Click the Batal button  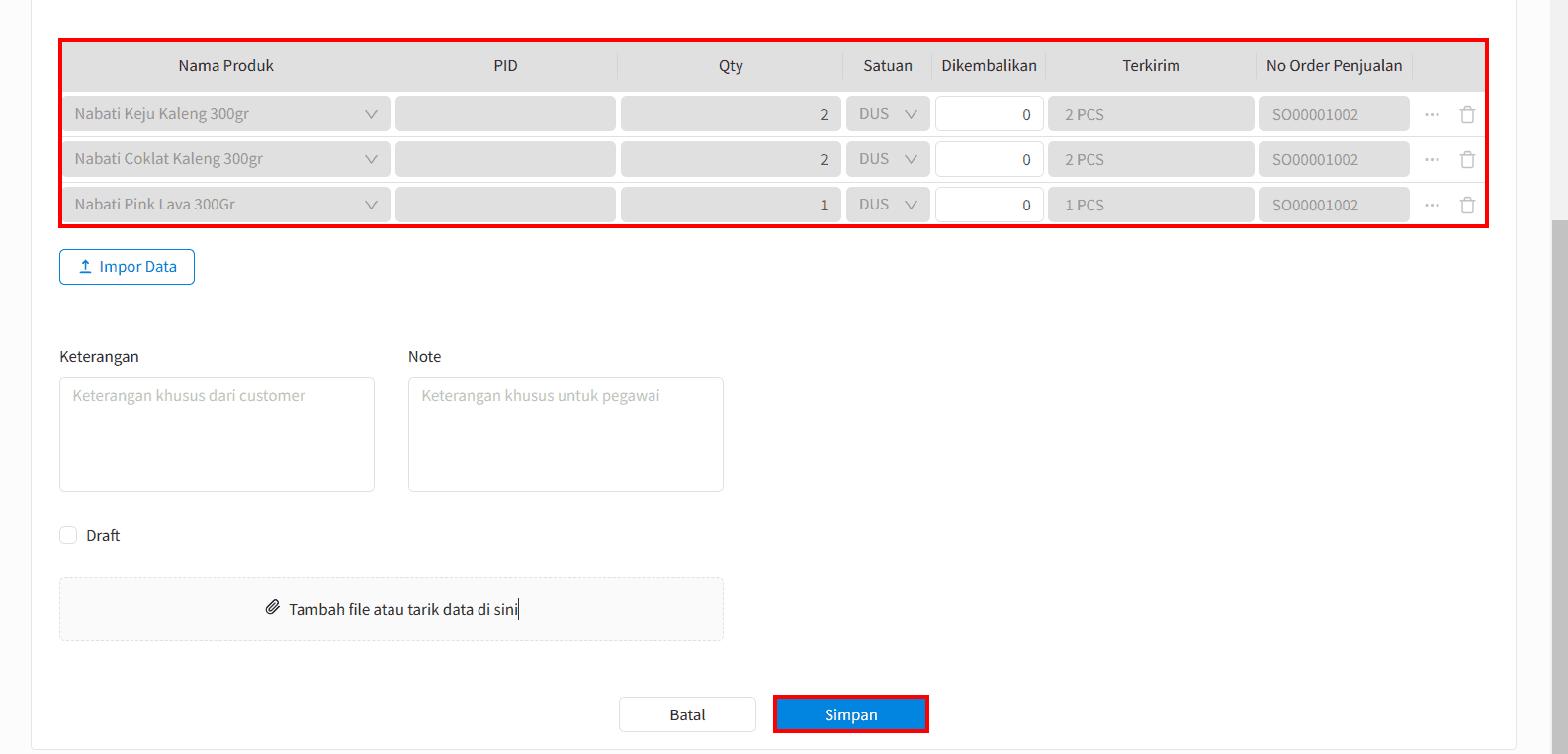(687, 714)
